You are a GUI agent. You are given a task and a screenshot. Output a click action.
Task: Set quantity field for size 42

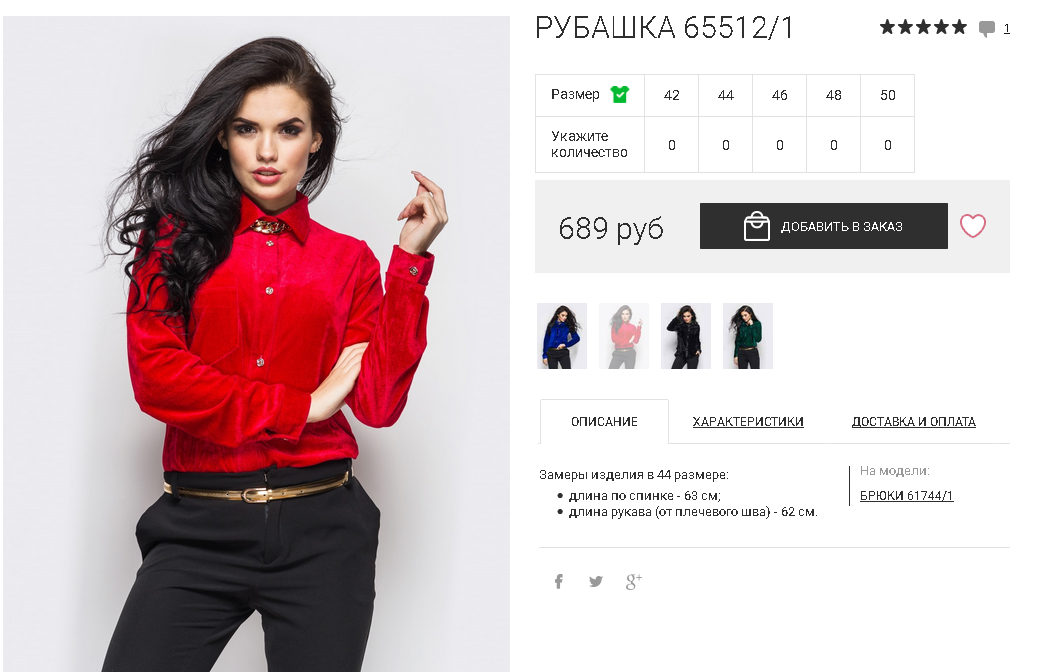pyautogui.click(x=671, y=145)
